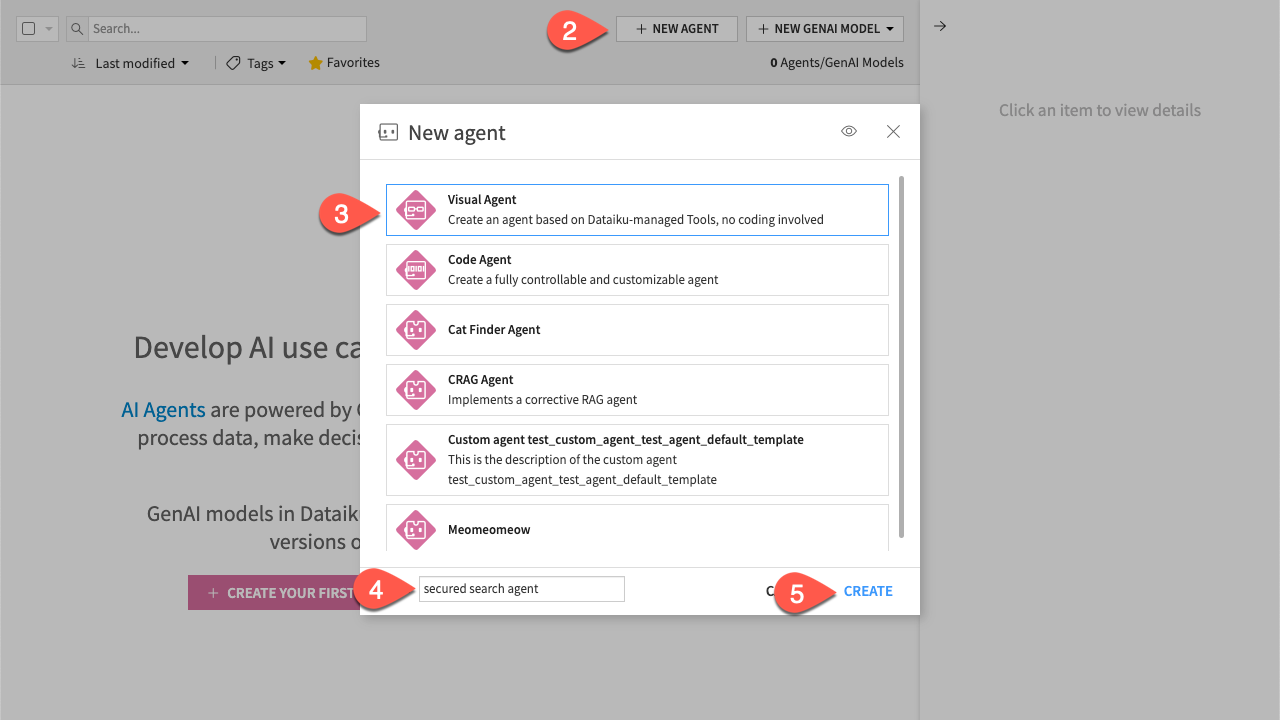The height and width of the screenshot is (720, 1280).
Task: Select the CRAG Agent icon
Action: [415, 390]
